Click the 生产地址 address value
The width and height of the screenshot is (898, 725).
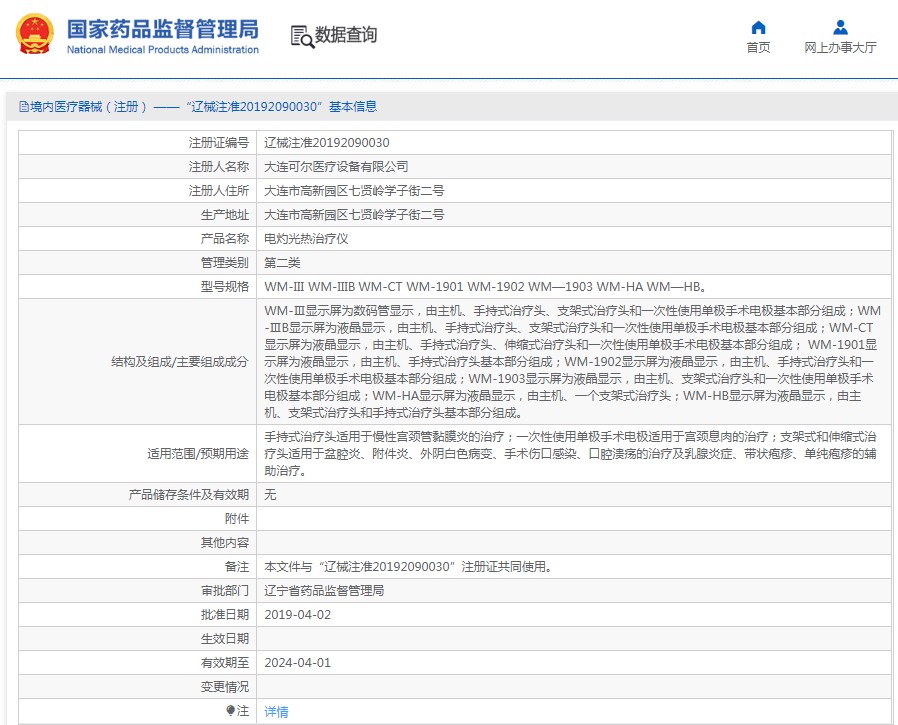pyautogui.click(x=354, y=215)
